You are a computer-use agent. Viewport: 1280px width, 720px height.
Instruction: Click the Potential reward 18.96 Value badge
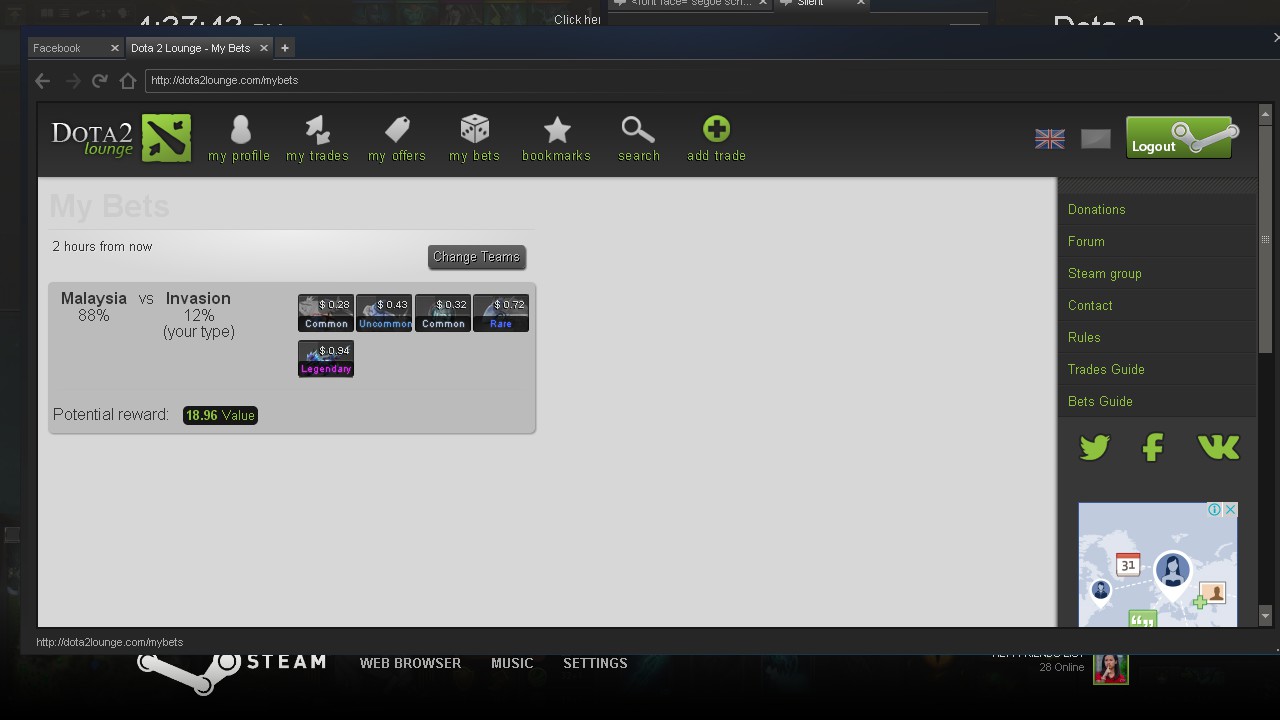220,415
